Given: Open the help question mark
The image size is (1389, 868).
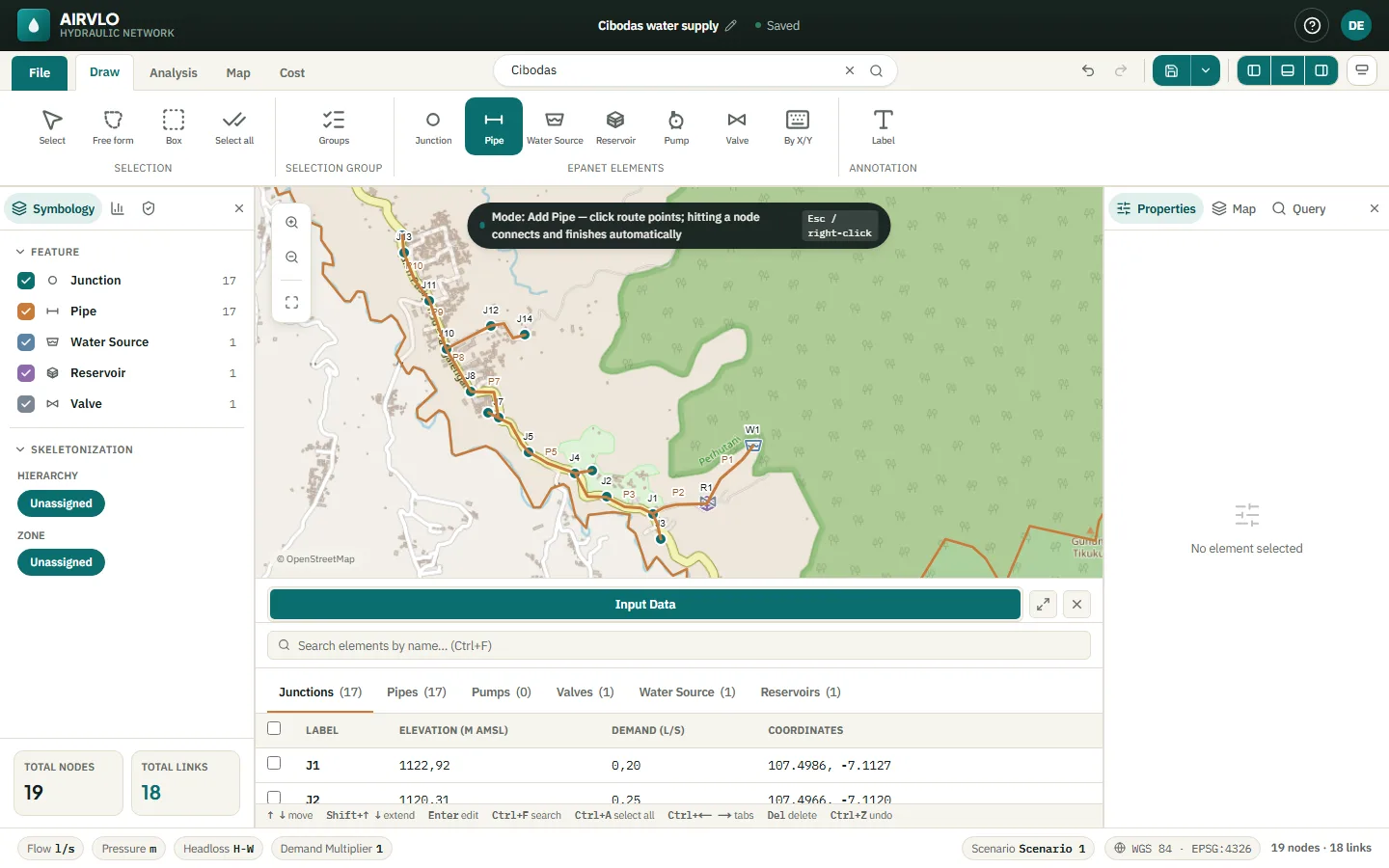Looking at the screenshot, I should 1312,26.
